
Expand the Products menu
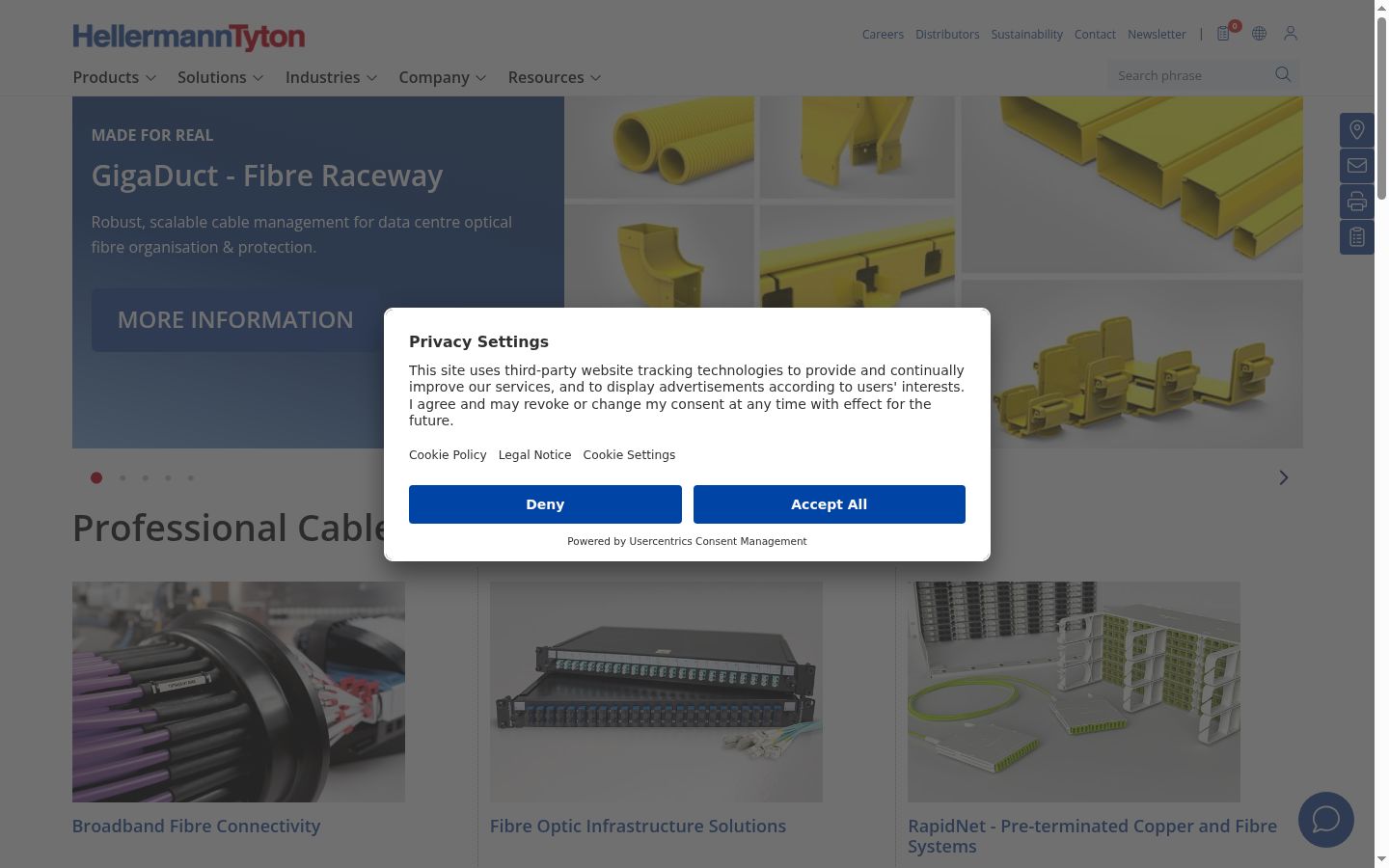[x=115, y=77]
